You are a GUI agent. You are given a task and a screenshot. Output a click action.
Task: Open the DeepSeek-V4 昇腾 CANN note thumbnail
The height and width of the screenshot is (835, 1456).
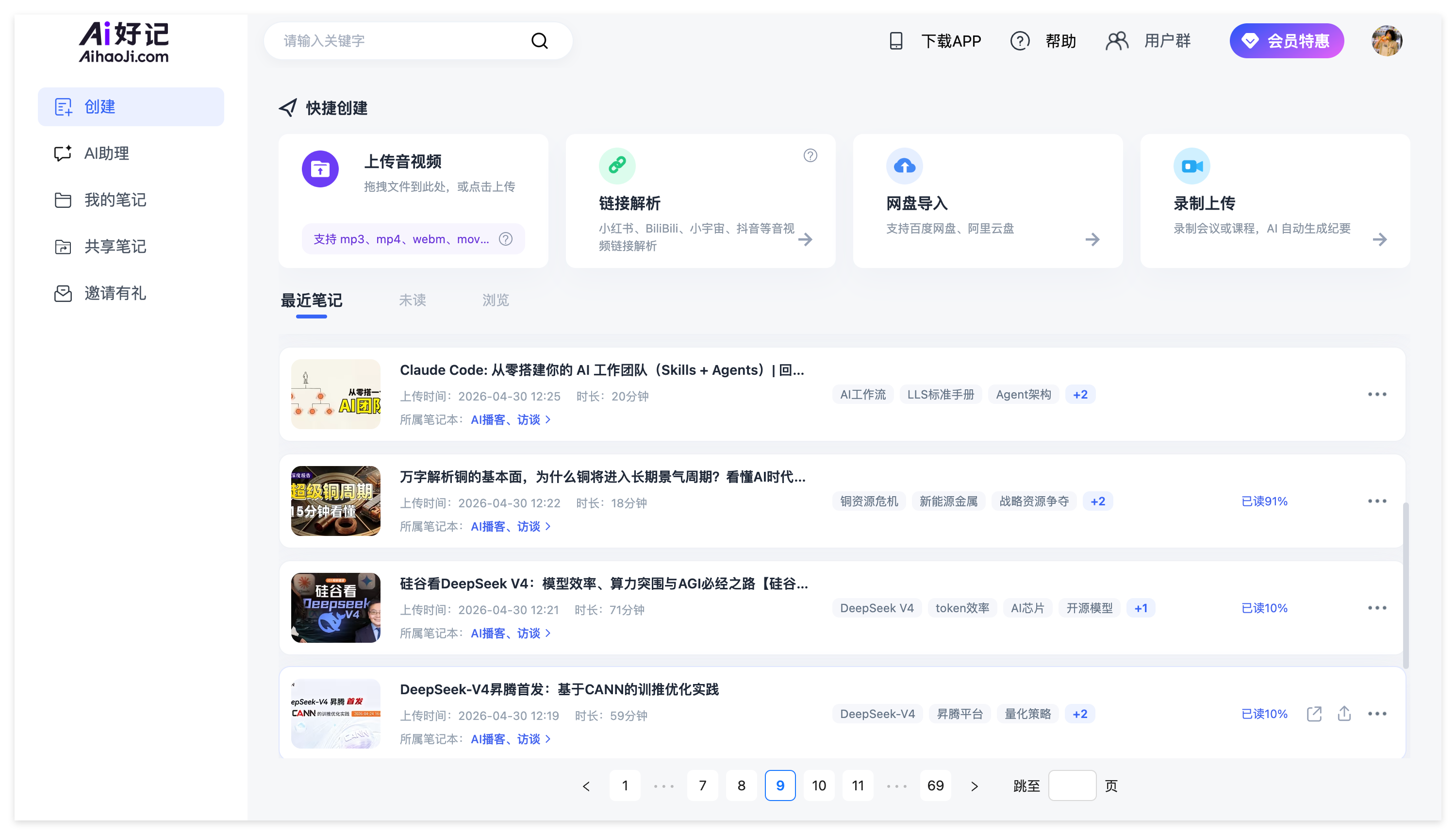(336, 714)
